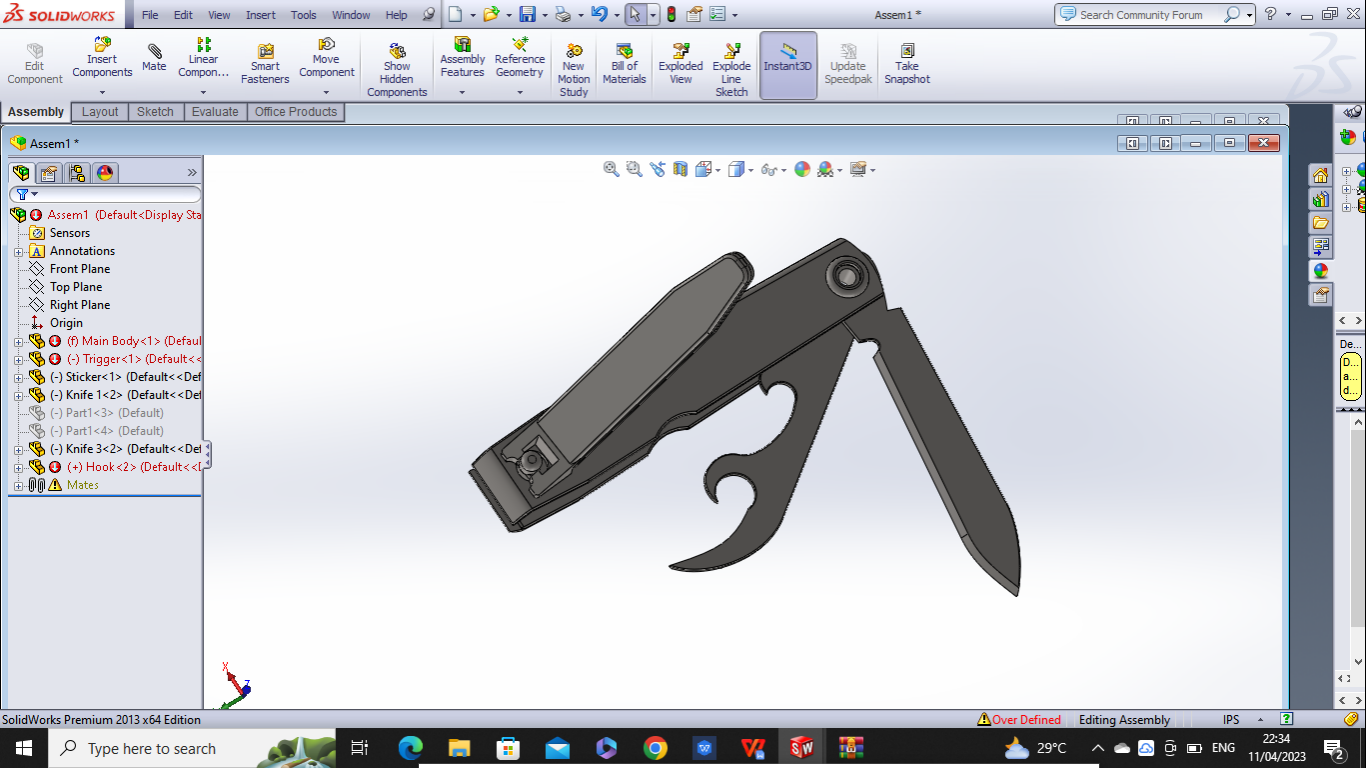Open the File menu

(x=149, y=15)
